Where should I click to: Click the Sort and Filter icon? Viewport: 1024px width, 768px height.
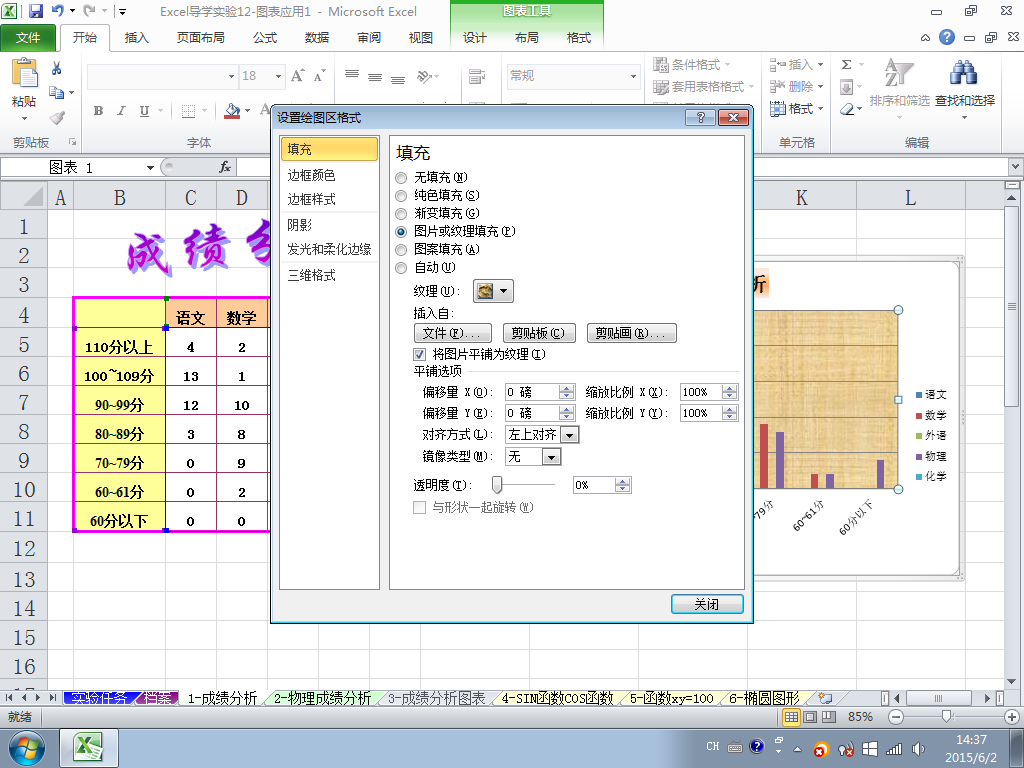tap(899, 73)
